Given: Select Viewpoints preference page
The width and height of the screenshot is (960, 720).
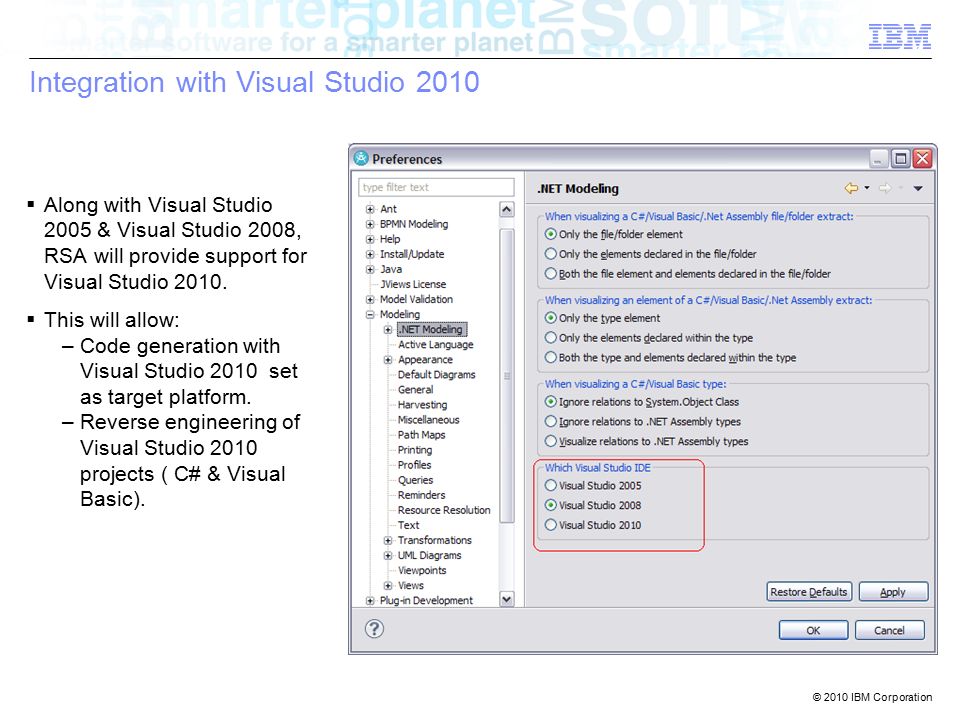Looking at the screenshot, I should (x=422, y=571).
